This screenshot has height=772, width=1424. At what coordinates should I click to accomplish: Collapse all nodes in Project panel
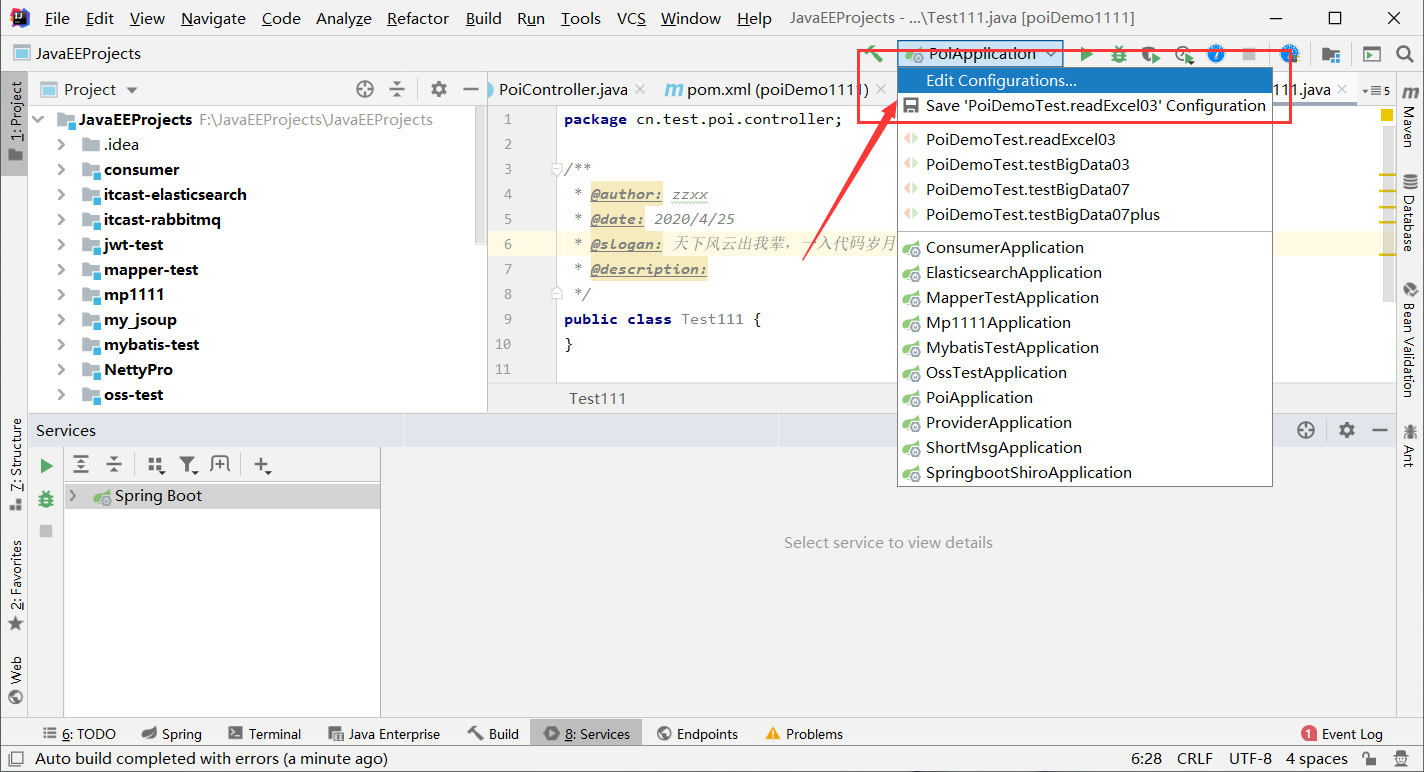[x=397, y=89]
